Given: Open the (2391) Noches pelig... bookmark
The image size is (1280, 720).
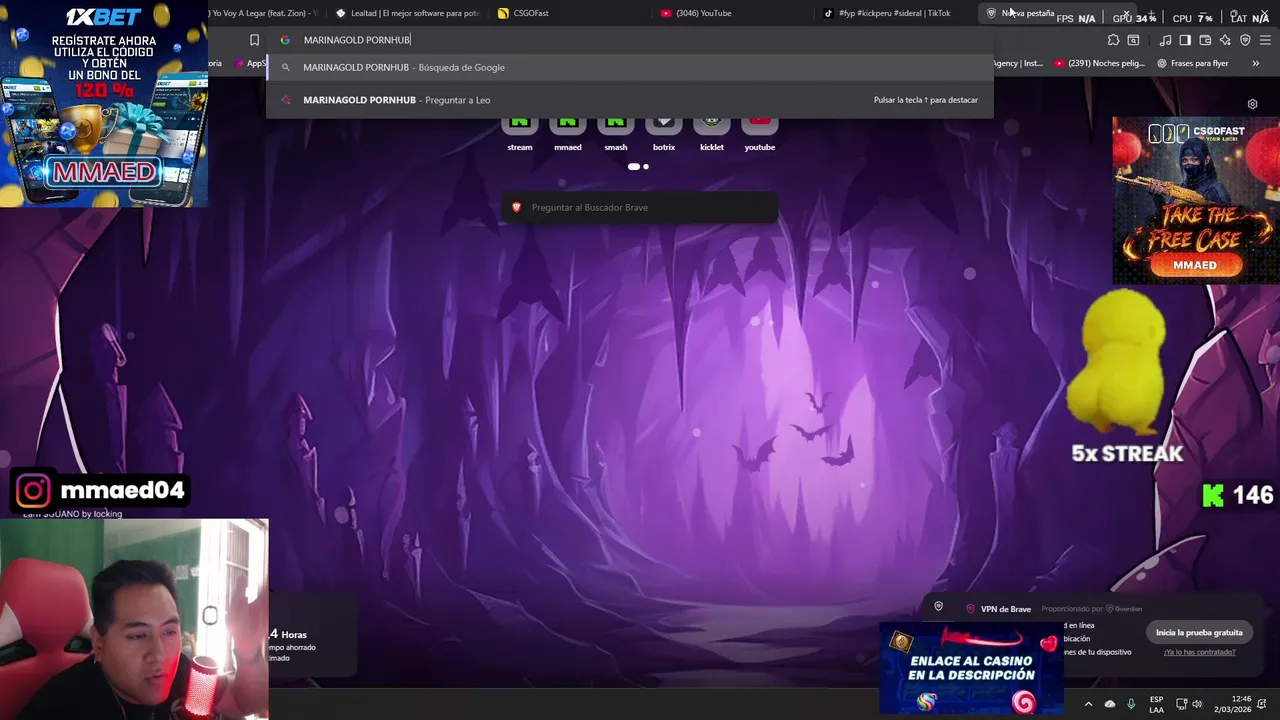Looking at the screenshot, I should [x=1099, y=63].
